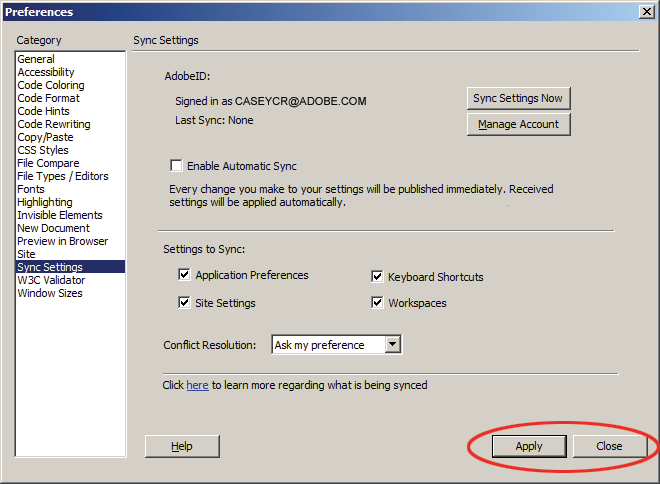
Task: Open Help for preferences
Action: coord(182,446)
